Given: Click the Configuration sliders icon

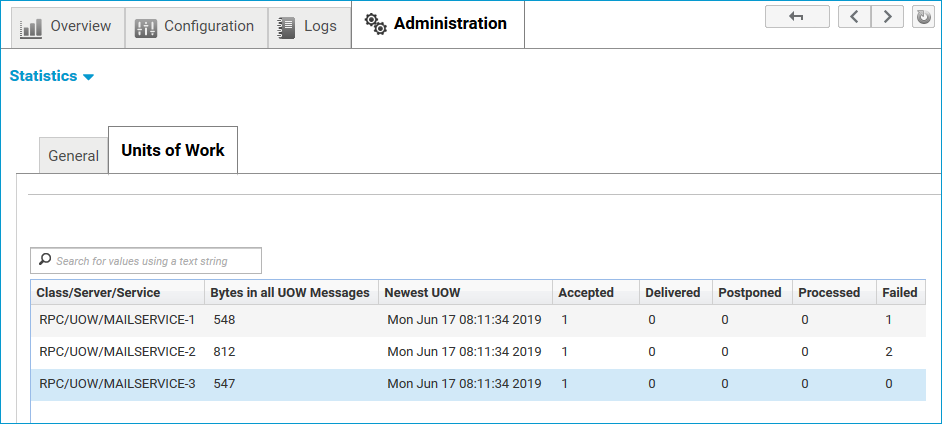Looking at the screenshot, I should click(x=145, y=28).
